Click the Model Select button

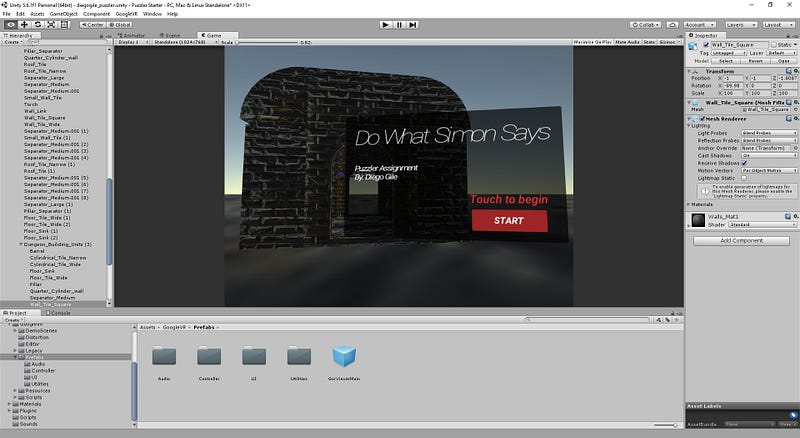[726, 61]
